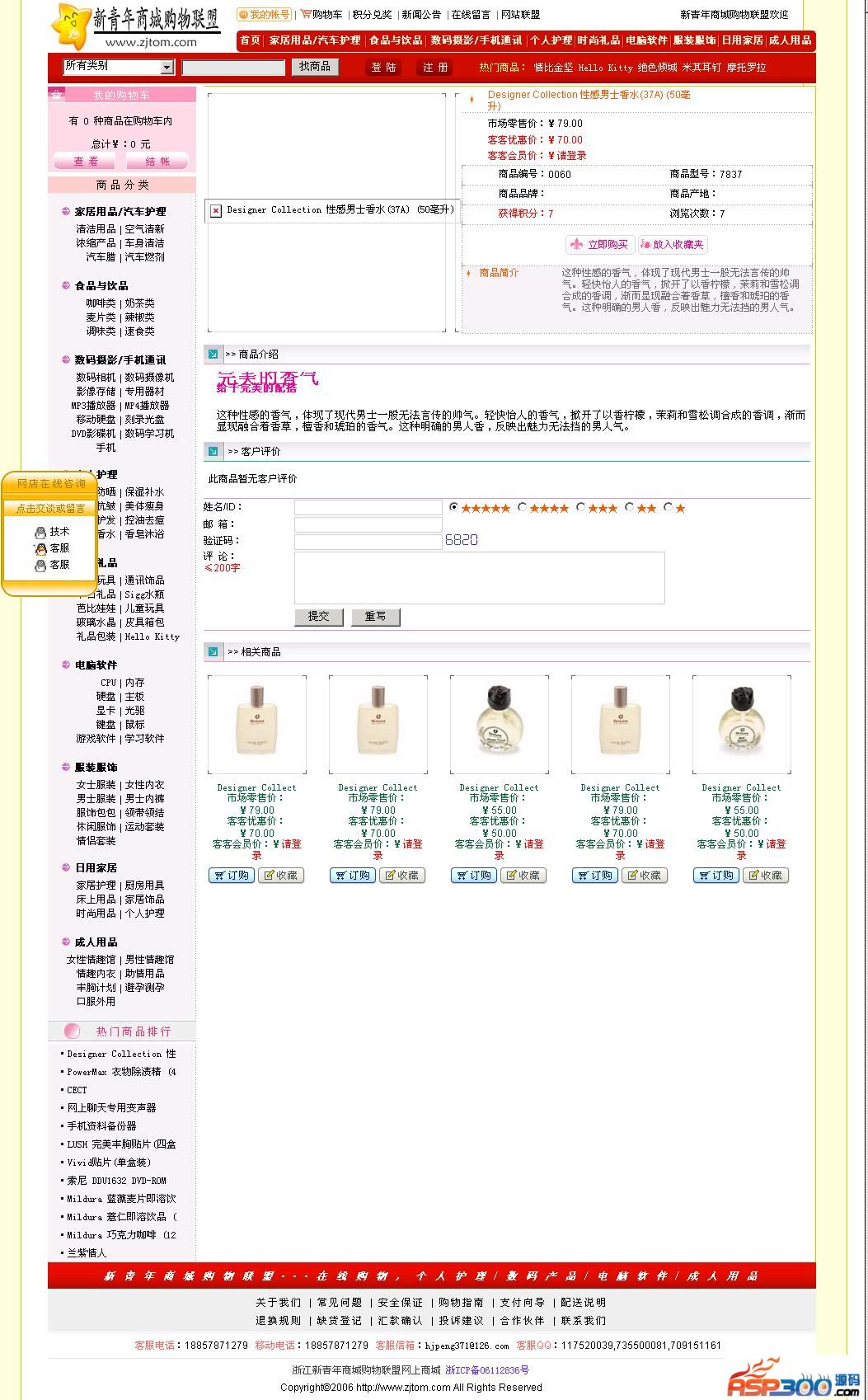Click the 放入收藏夹 favorites button
Viewport: 868px width, 1400px height.
tap(673, 244)
